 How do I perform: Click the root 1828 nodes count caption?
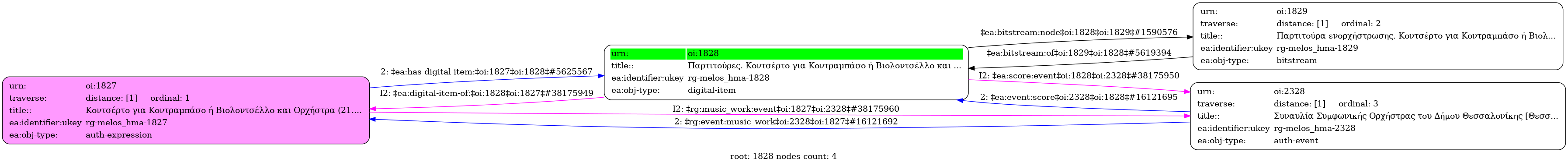pyautogui.click(x=784, y=156)
